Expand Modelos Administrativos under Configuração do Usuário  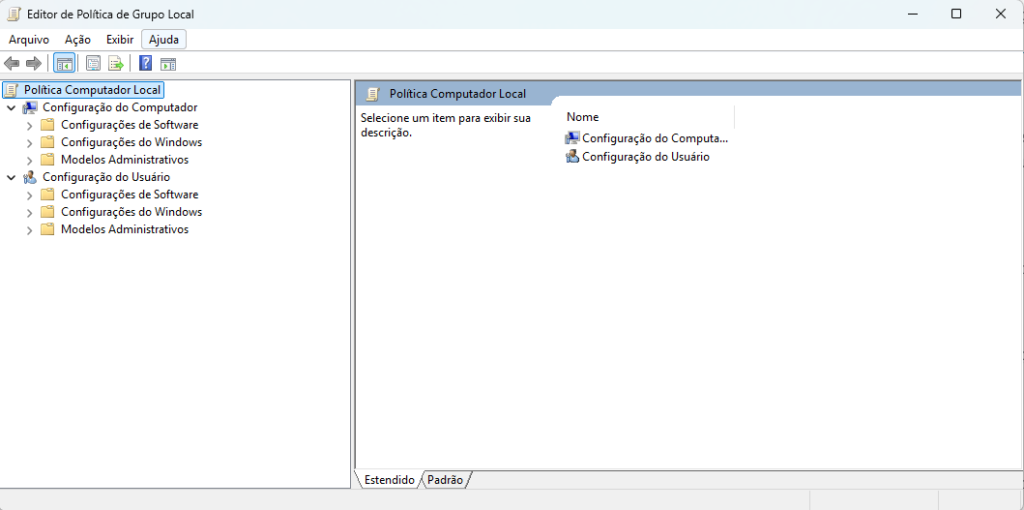pos(29,230)
